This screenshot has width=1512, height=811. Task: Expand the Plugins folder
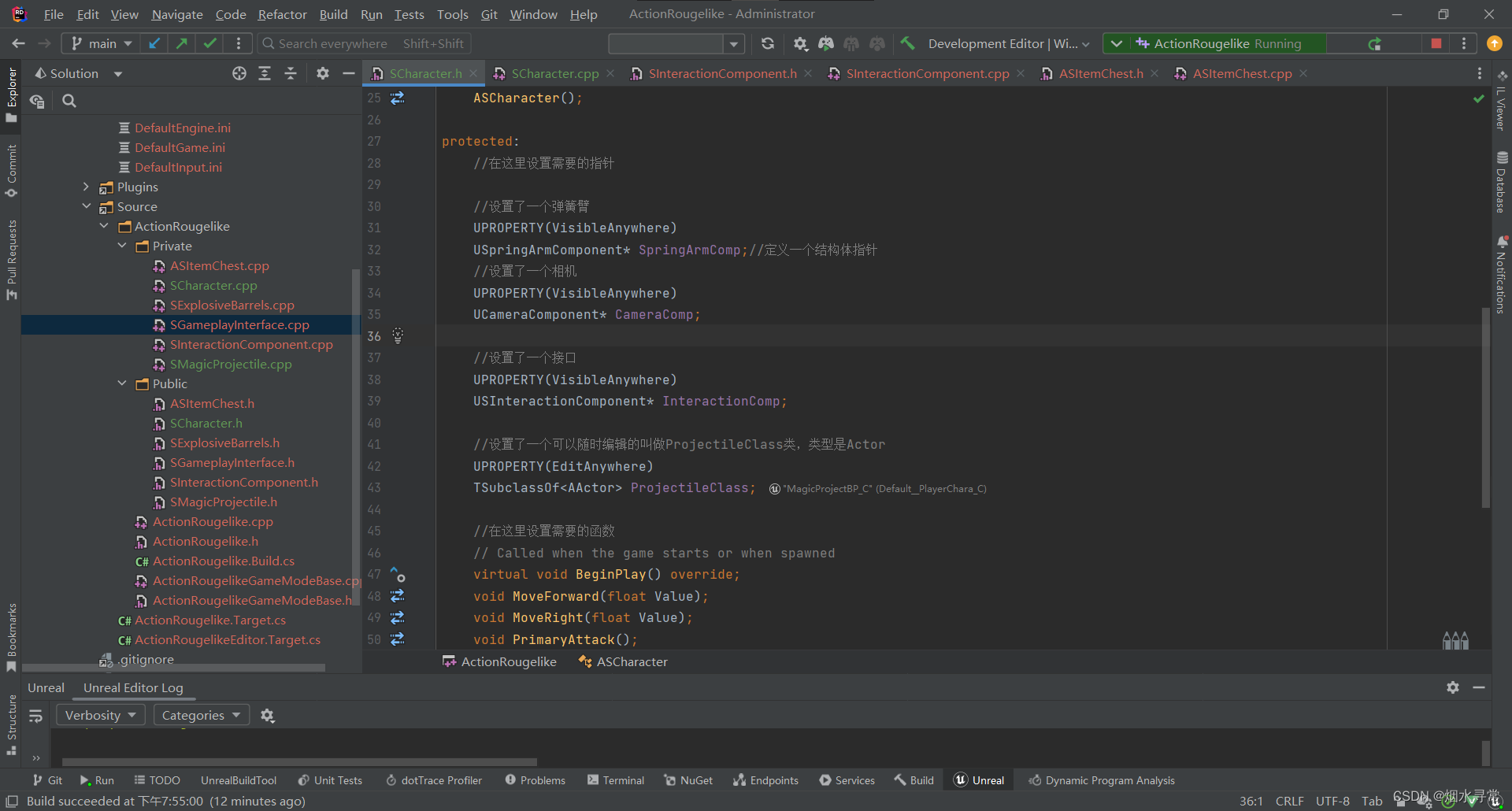[87, 187]
